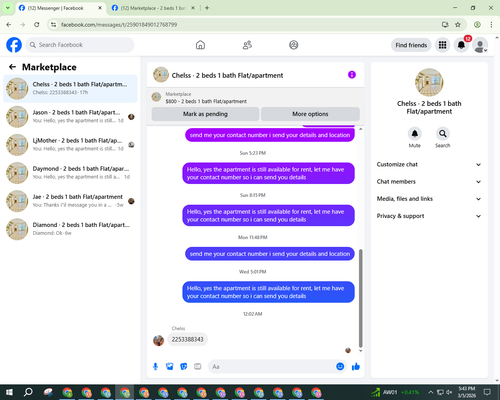Open the purple conversation information icon
This screenshot has height=400, width=500.
coord(352,75)
